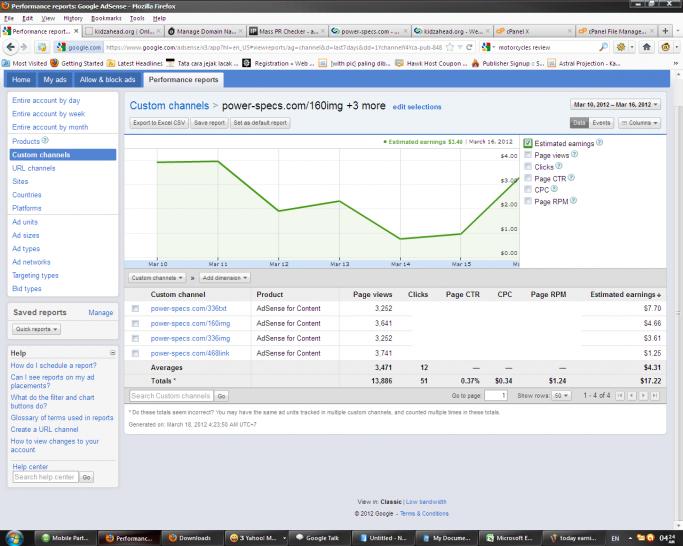Click the help icon beside CPC metric
This screenshot has height=546, width=683.
point(554,189)
